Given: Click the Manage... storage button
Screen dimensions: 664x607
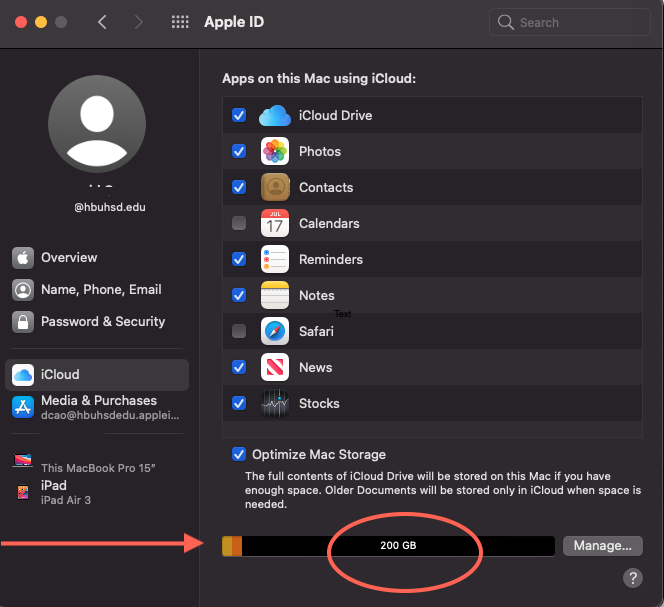Looking at the screenshot, I should tap(603, 546).
